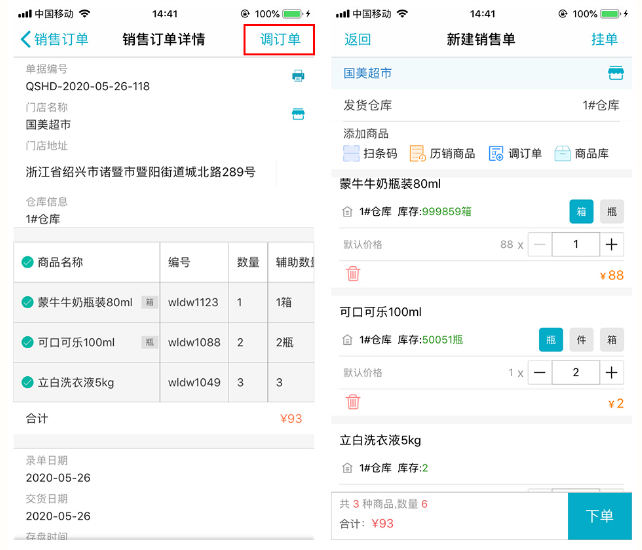Tap quantity field of 蒙牛牛奶 showing 1
Image resolution: width=642 pixels, height=550 pixels.
(x=576, y=244)
